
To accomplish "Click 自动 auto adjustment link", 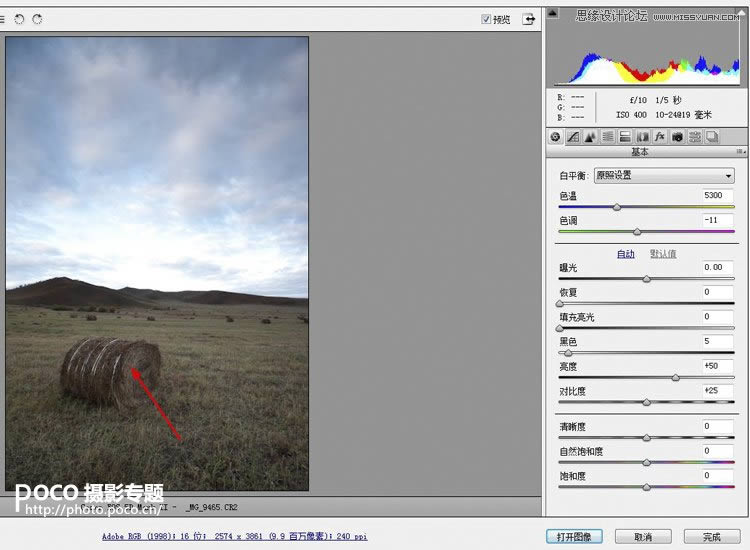I will click(625, 254).
